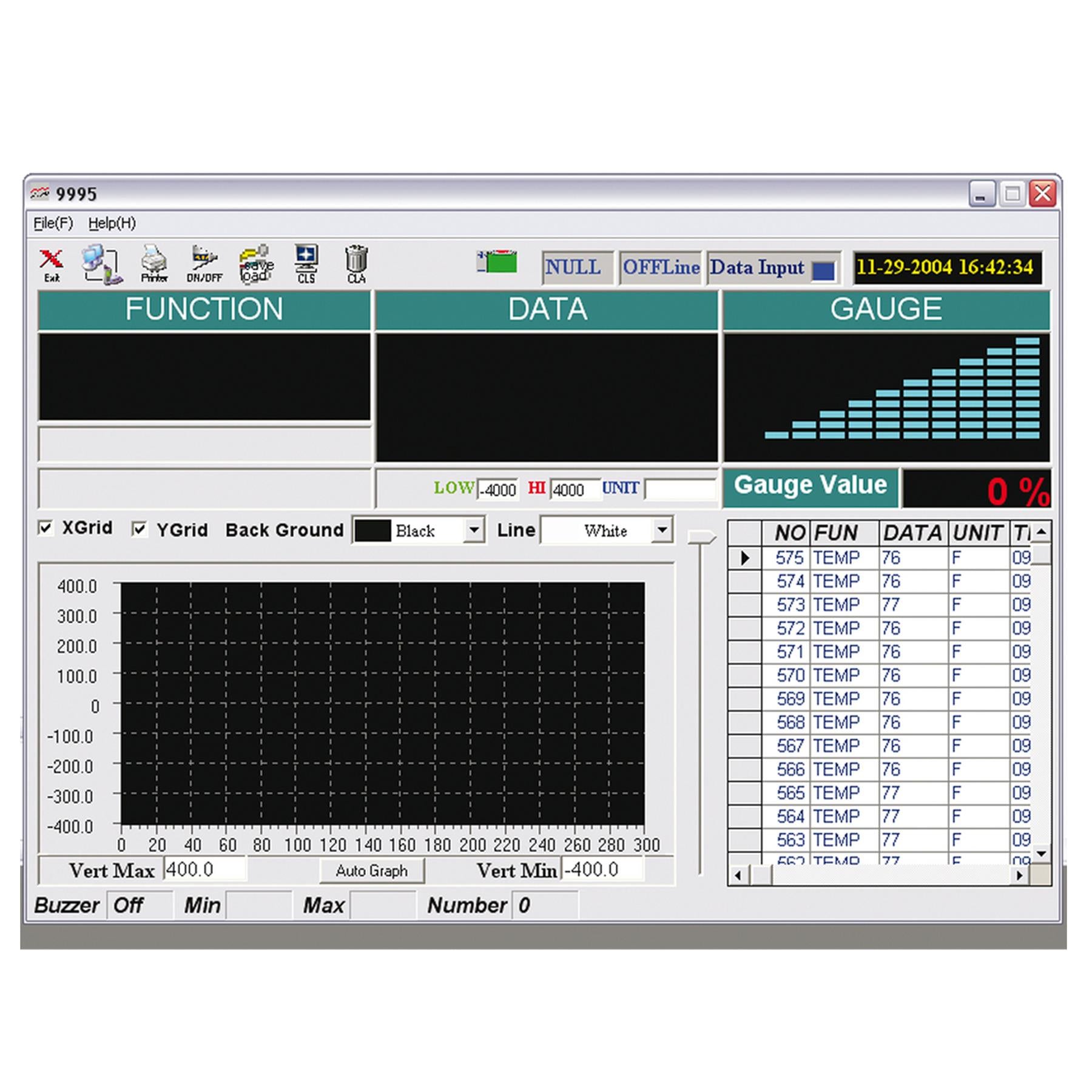
Task: Open the File(F) menu
Action: point(52,224)
